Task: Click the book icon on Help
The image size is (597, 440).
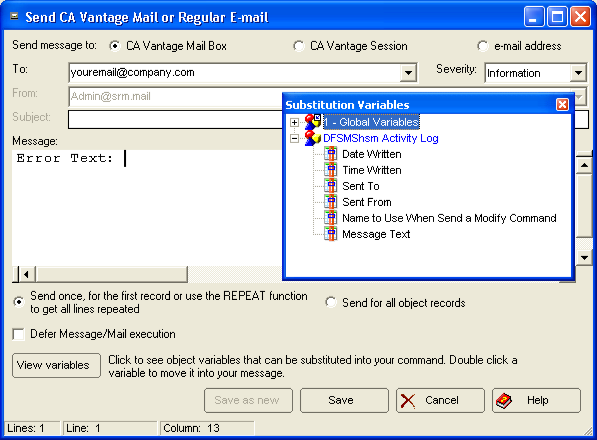Action: click(504, 401)
